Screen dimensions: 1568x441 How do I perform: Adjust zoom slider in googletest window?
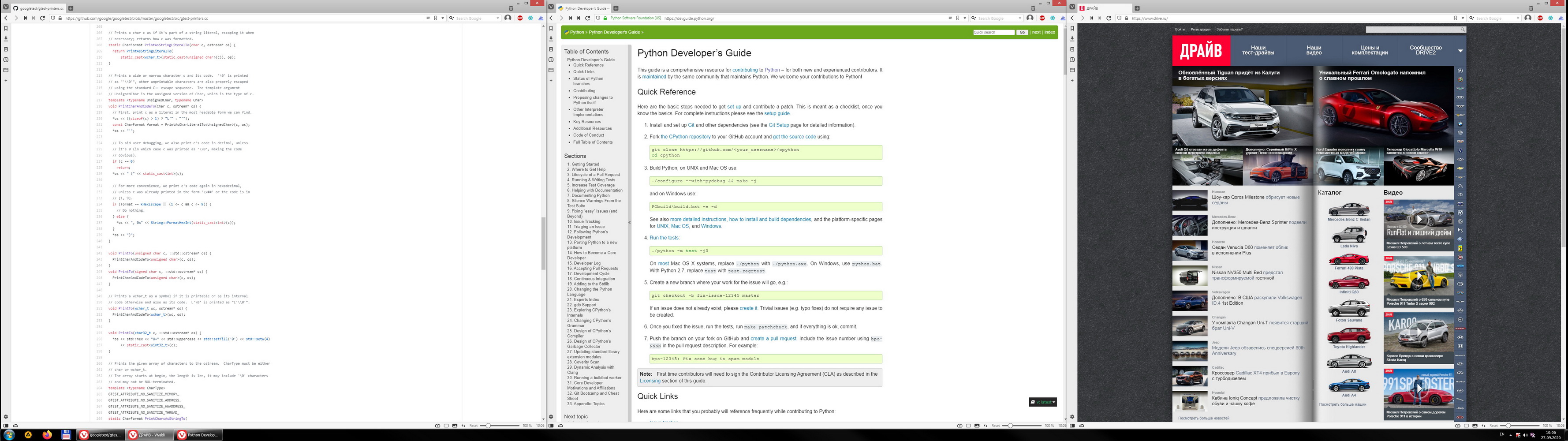[x=500, y=425]
